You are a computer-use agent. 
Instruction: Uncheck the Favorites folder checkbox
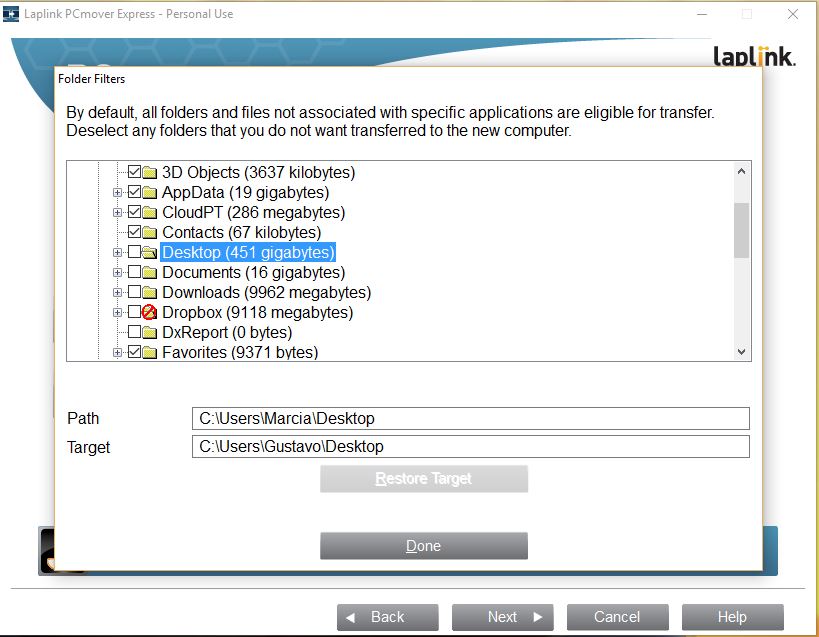134,352
